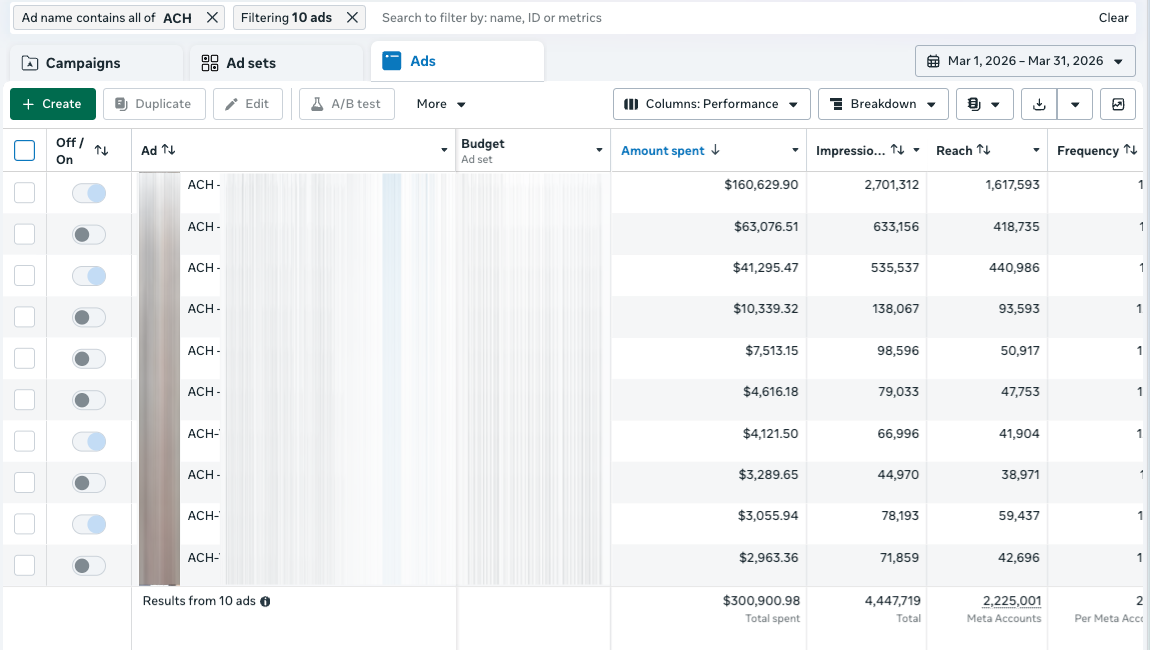The image size is (1150, 650).
Task: Click the Duplicate button
Action: 153,104
